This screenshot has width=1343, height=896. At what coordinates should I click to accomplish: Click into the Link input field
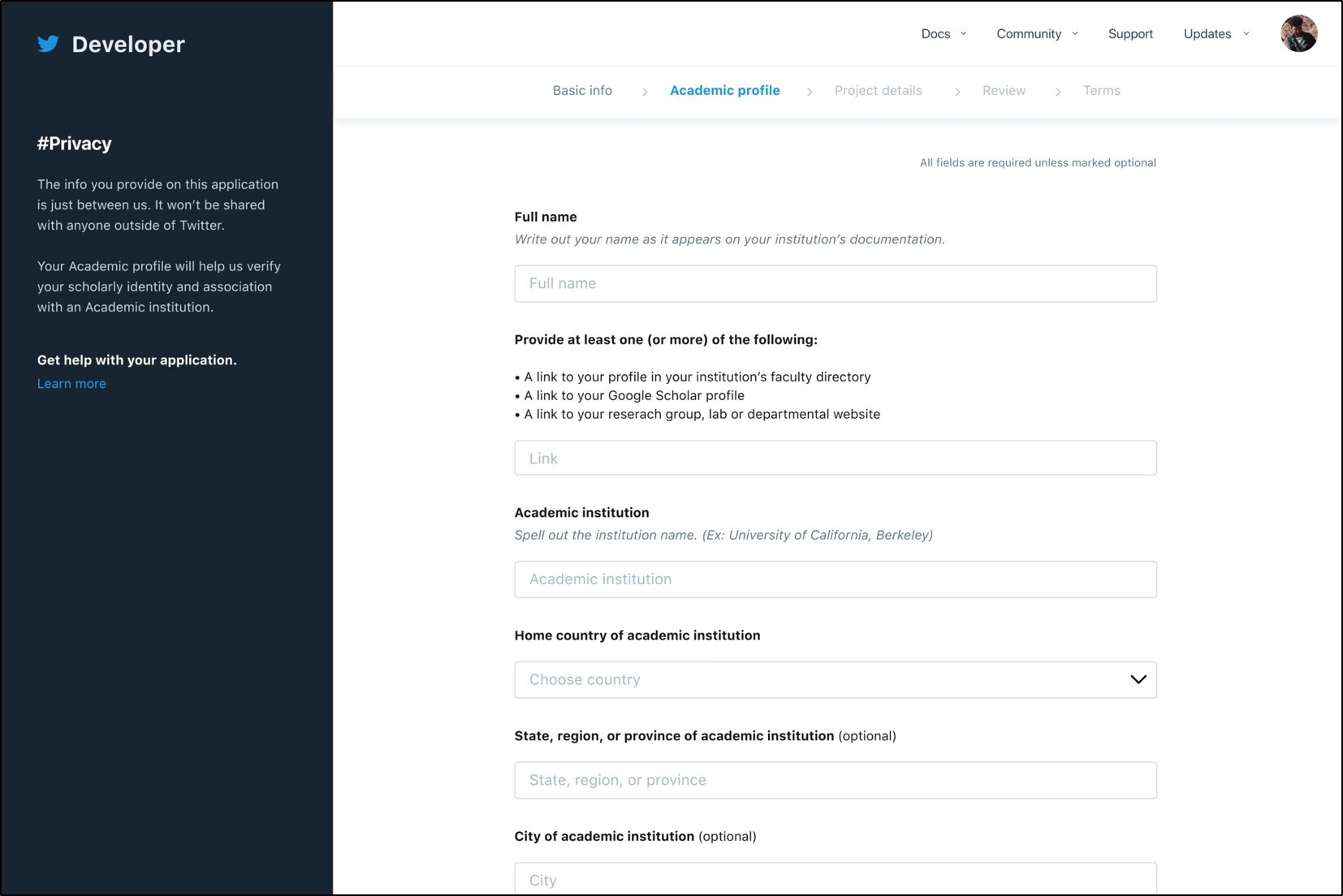[835, 458]
